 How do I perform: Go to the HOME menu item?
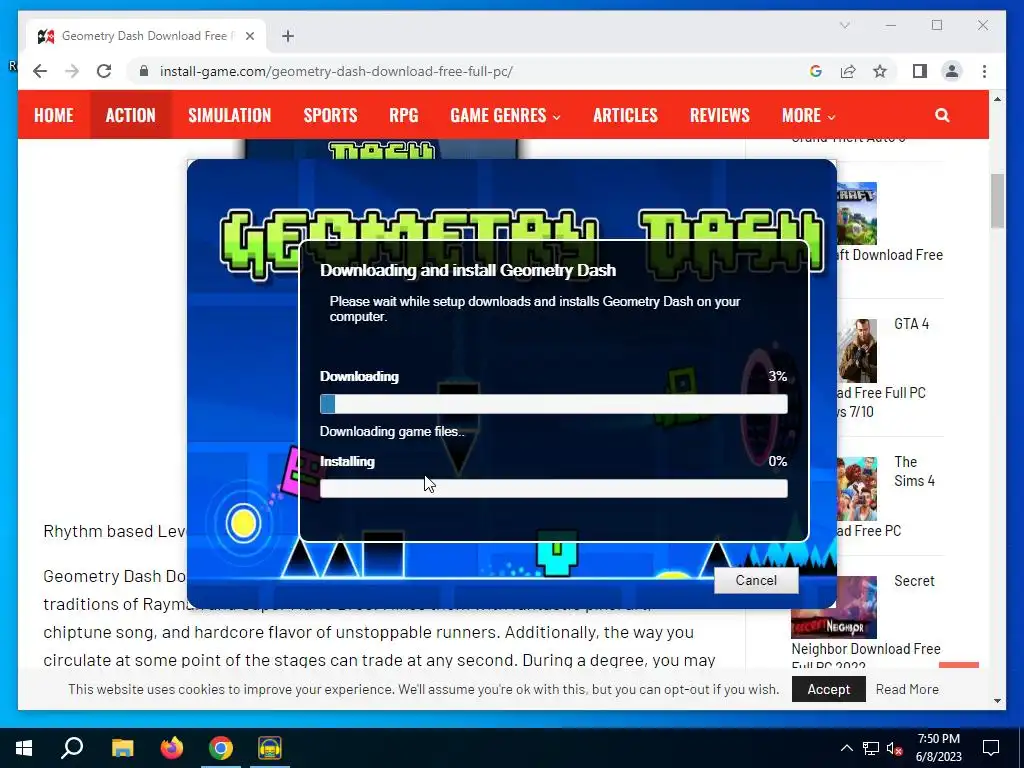(x=54, y=116)
